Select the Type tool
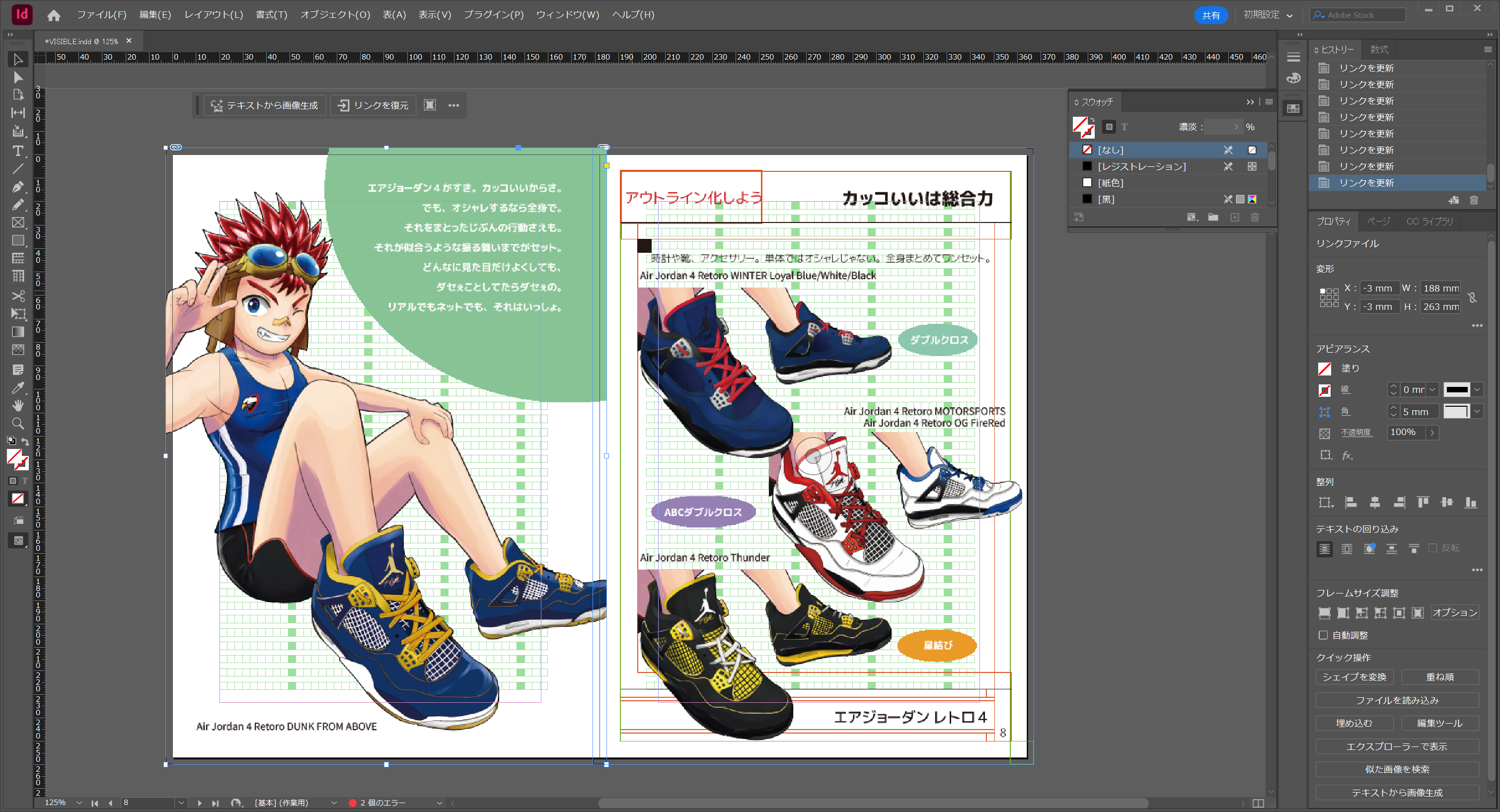The height and width of the screenshot is (812, 1500). point(18,151)
